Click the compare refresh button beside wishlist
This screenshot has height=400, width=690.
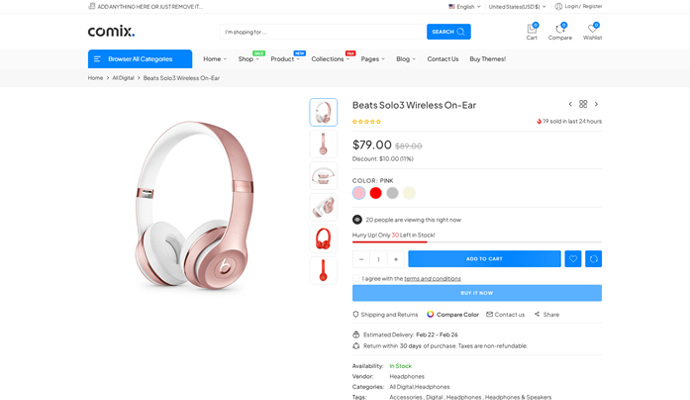pyautogui.click(x=594, y=259)
